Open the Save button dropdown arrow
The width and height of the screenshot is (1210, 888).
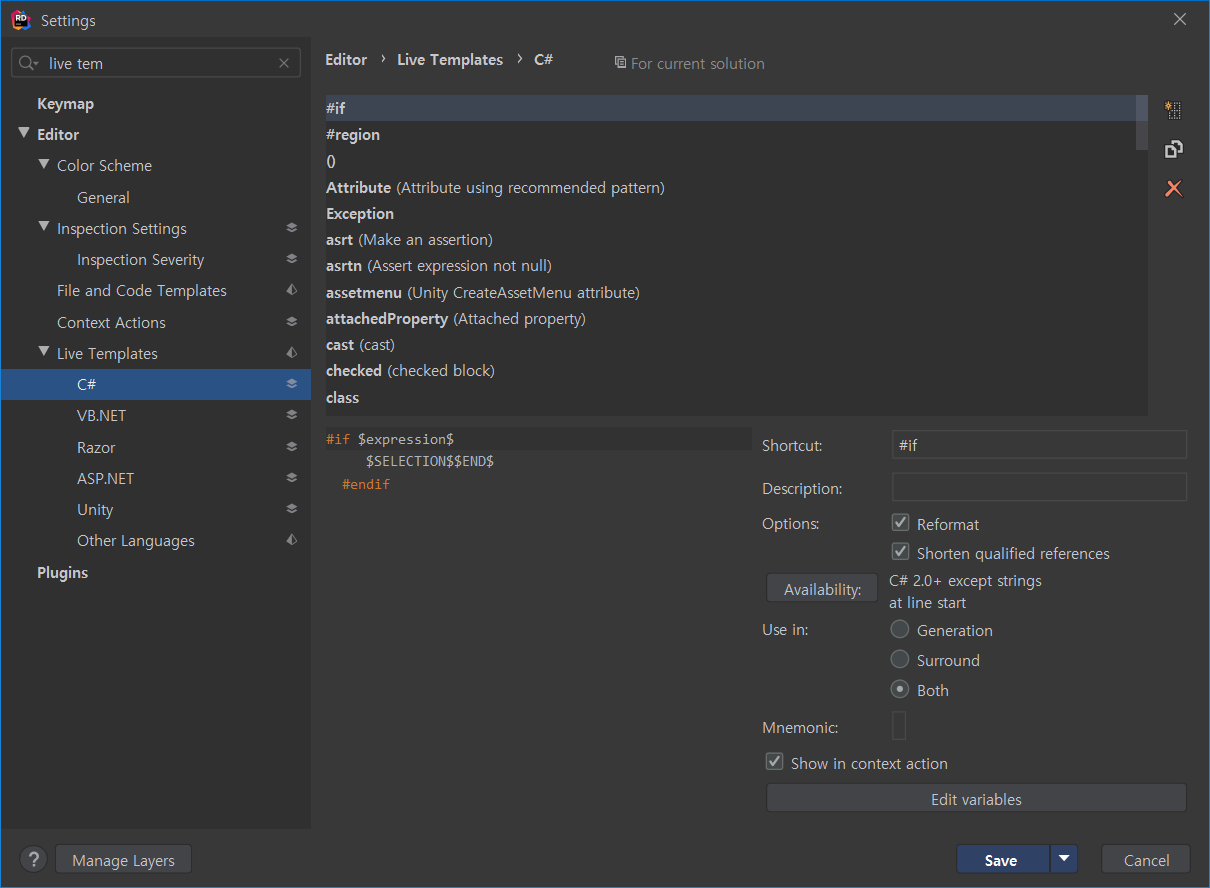[x=1064, y=859]
